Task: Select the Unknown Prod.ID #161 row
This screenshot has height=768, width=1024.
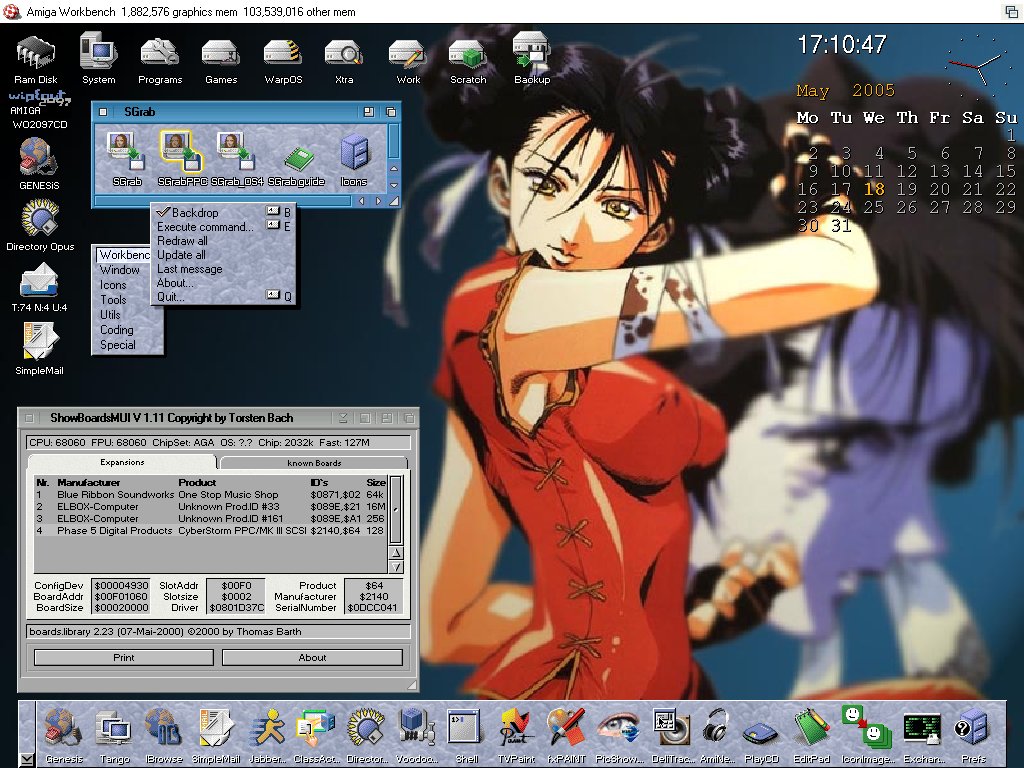Action: (210, 519)
